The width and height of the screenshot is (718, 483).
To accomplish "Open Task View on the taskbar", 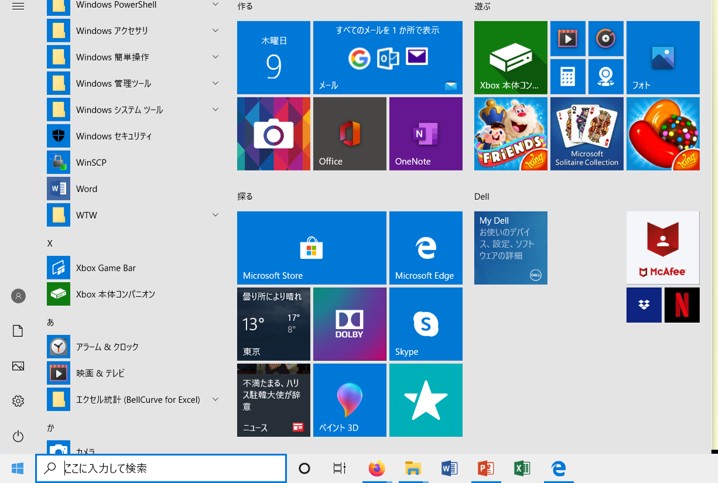I will 339,468.
